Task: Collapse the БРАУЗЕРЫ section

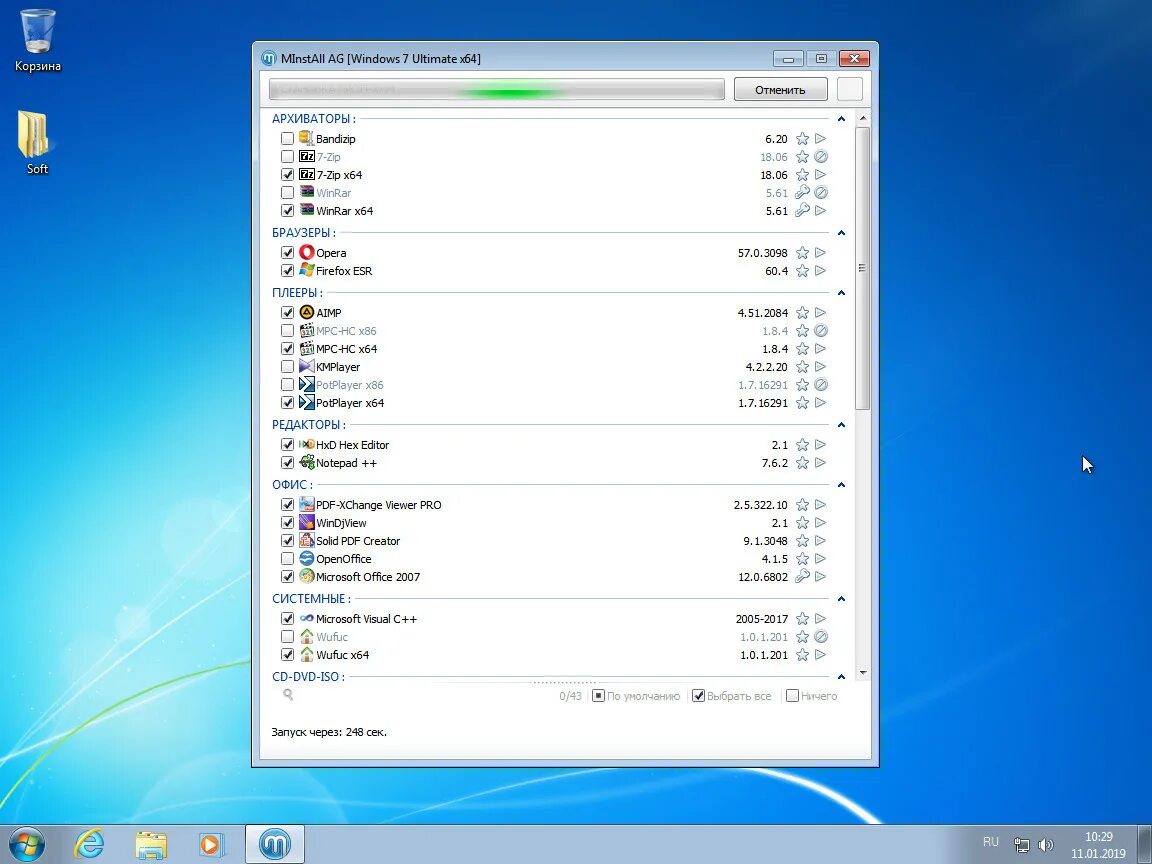Action: [x=841, y=233]
